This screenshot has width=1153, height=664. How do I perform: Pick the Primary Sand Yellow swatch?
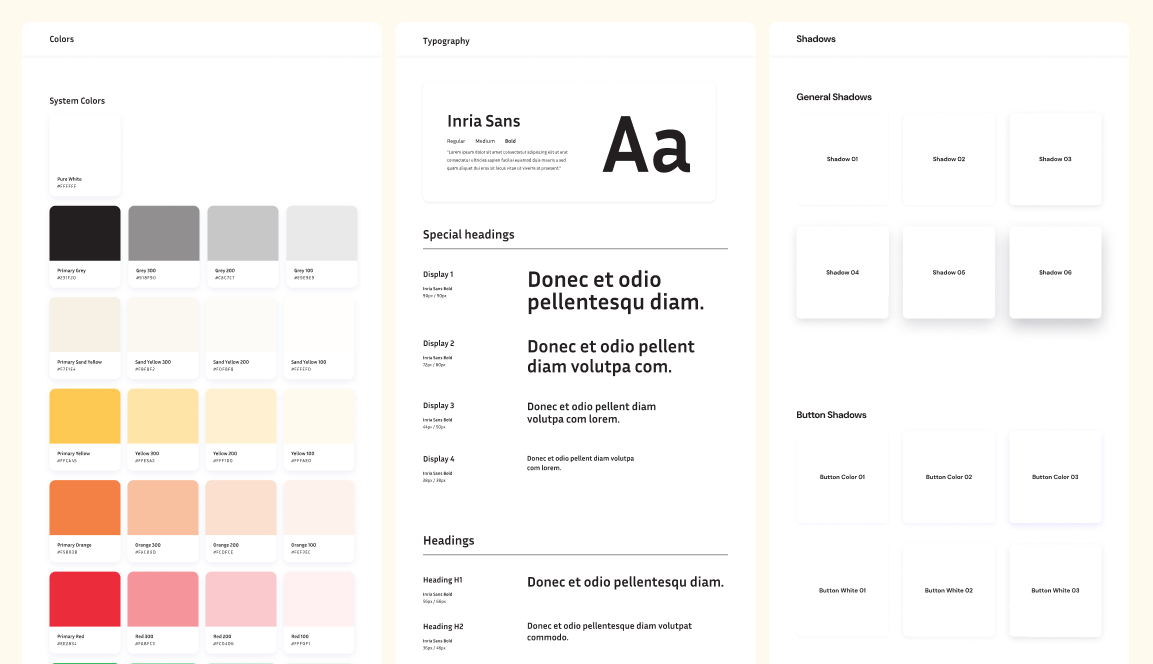[85, 325]
